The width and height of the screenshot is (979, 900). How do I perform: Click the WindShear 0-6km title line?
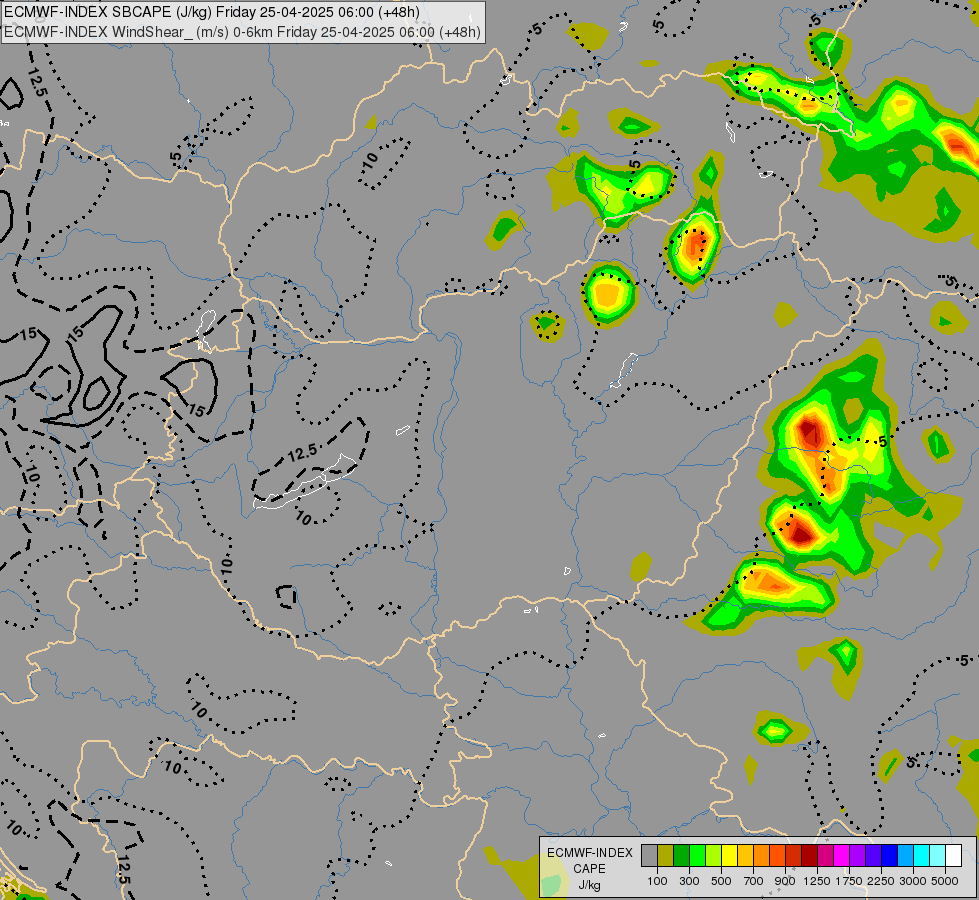pos(242,32)
